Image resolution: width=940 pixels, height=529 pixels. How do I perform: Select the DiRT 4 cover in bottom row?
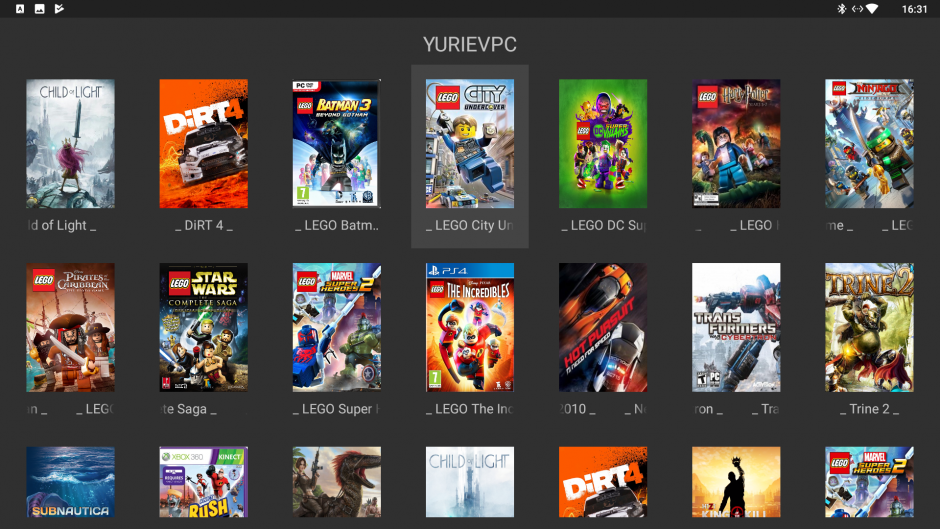[x=602, y=482]
